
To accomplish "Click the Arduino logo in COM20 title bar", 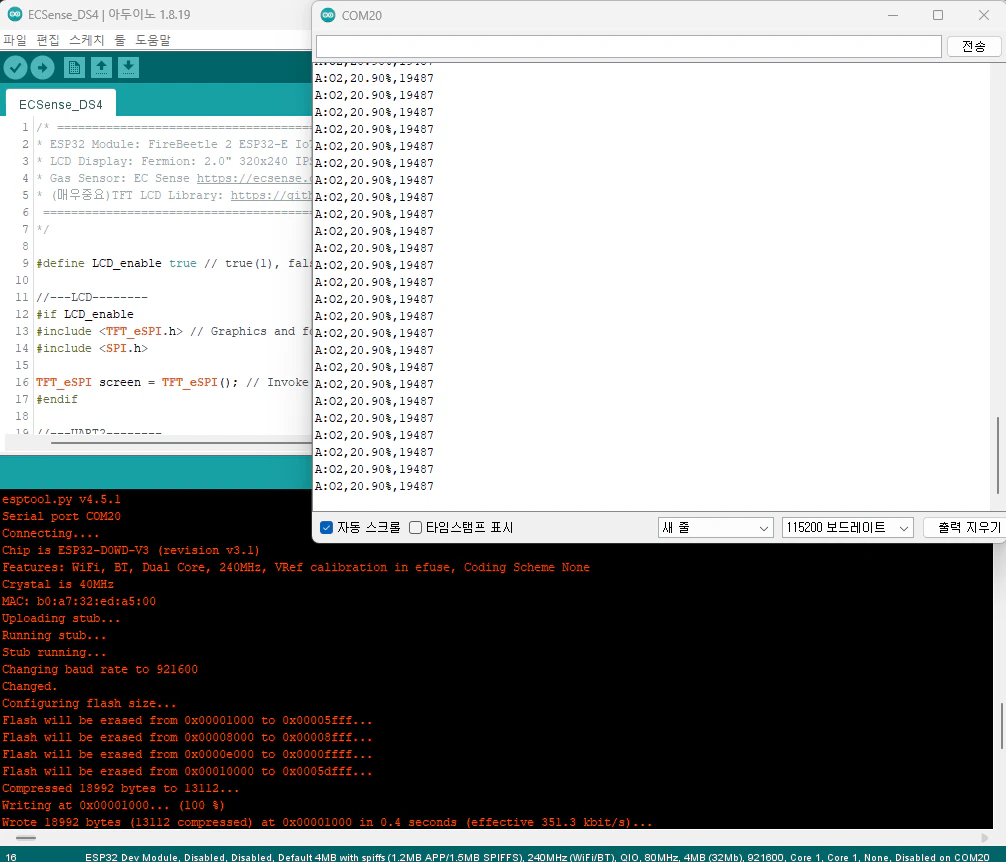I will pyautogui.click(x=328, y=15).
